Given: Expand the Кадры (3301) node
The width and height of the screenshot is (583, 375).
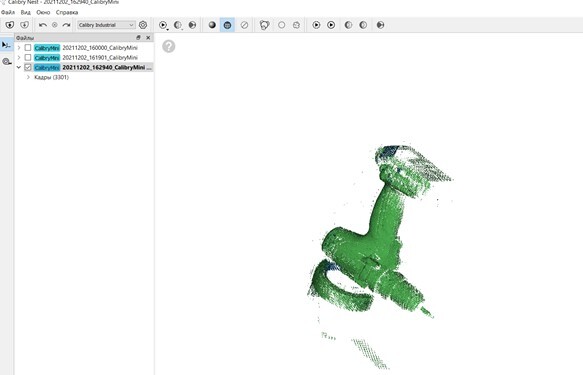Looking at the screenshot, I should [28, 77].
